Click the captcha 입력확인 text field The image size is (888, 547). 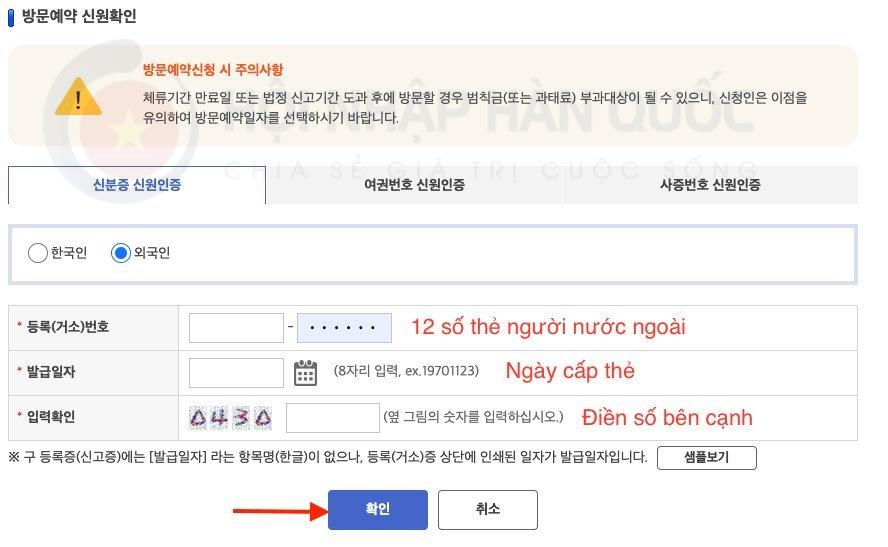pyautogui.click(x=332, y=418)
